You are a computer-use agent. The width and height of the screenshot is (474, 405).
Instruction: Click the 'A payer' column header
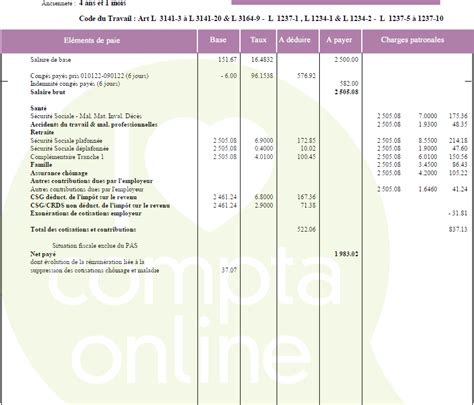coord(339,40)
